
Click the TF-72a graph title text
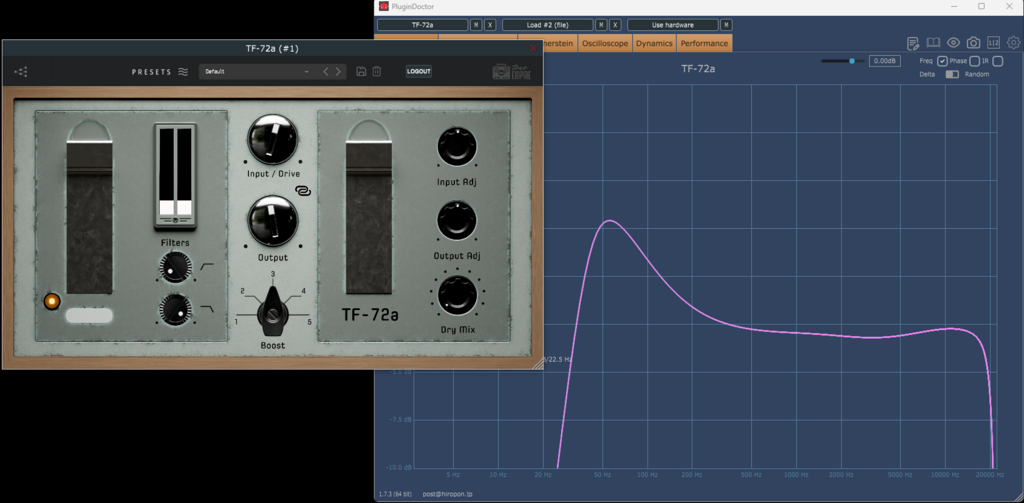[x=697, y=68]
